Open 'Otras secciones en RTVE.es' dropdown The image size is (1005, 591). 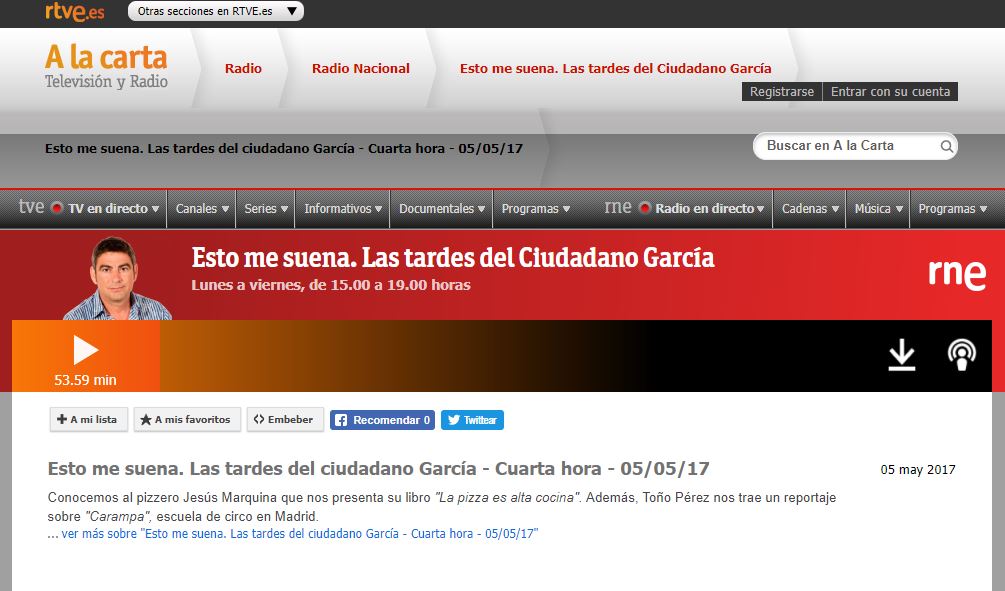(215, 11)
